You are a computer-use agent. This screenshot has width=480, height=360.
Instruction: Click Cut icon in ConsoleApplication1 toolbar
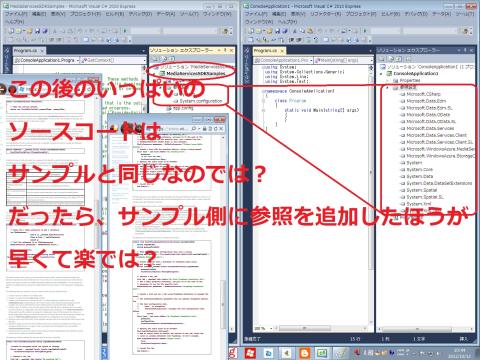pos(295,31)
